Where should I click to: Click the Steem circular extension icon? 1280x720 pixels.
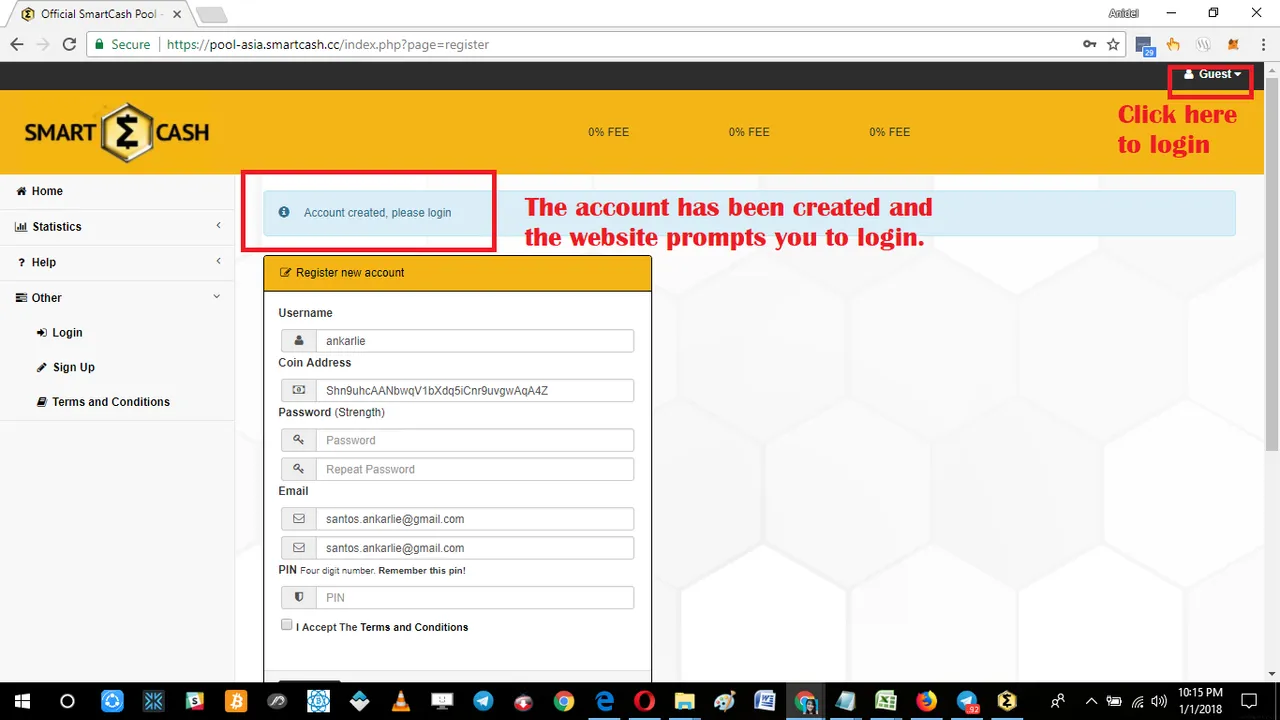[1204, 45]
